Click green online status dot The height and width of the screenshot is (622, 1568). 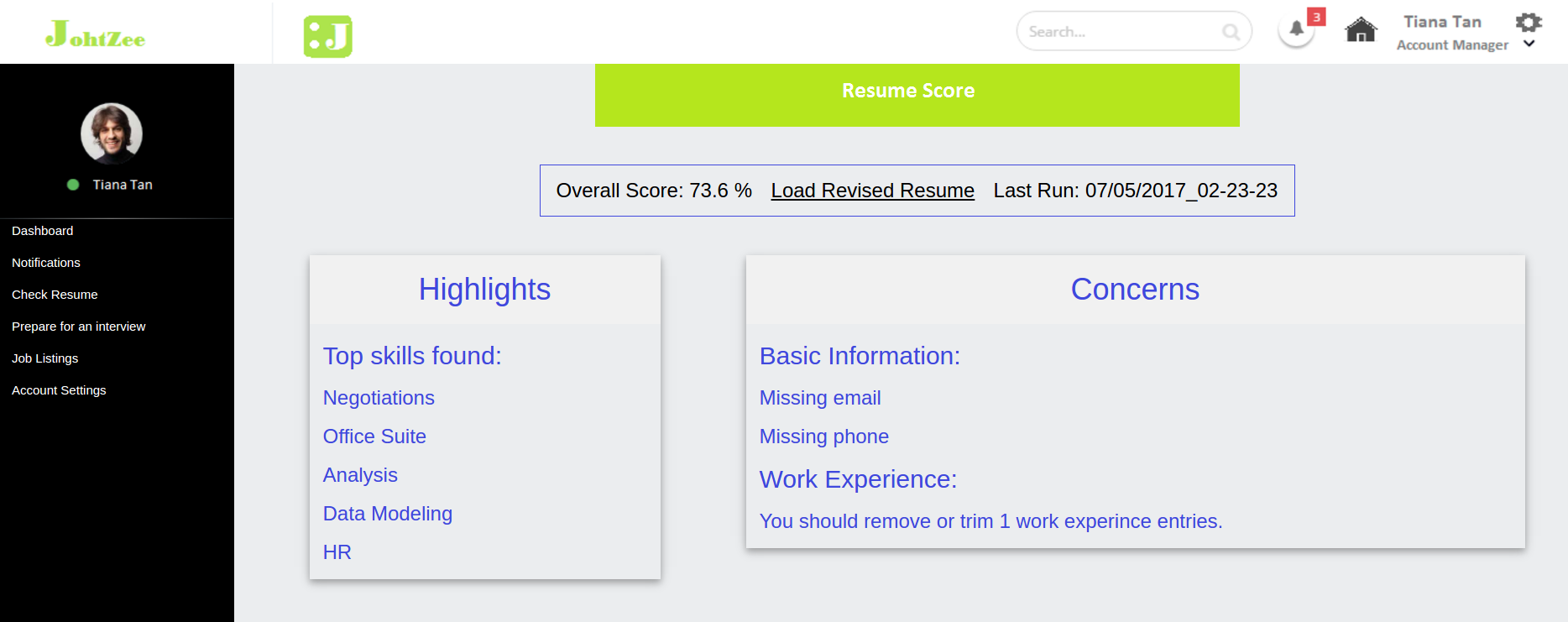coord(73,185)
